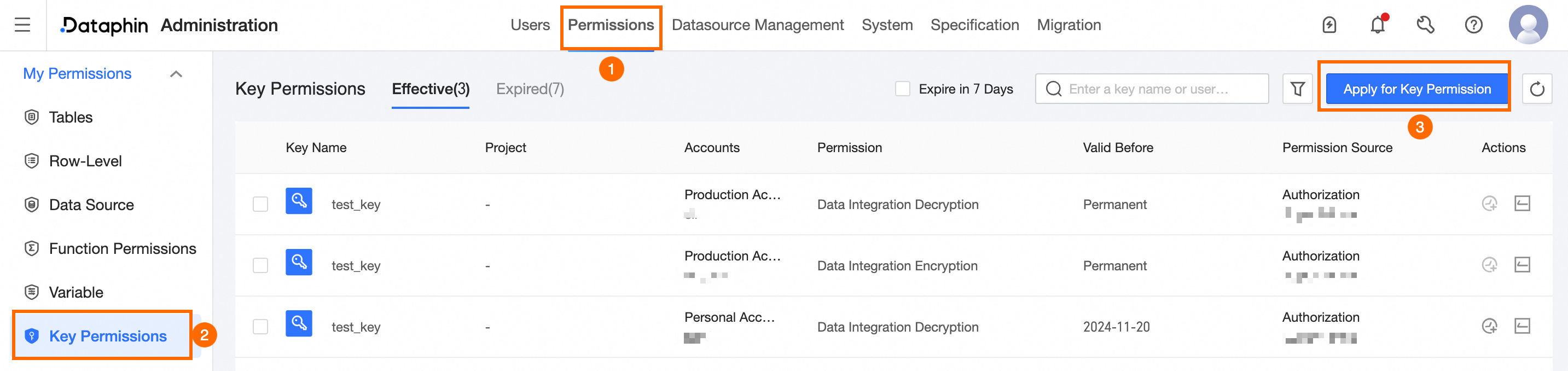Click the wrench tools icon in header
Screen dimensions: 1568x371
(1425, 25)
